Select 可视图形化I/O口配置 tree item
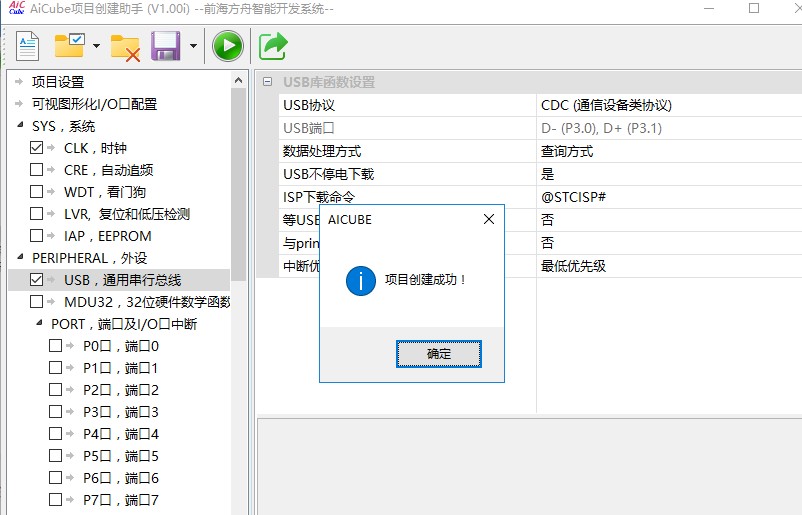The image size is (802, 515). click(x=94, y=104)
